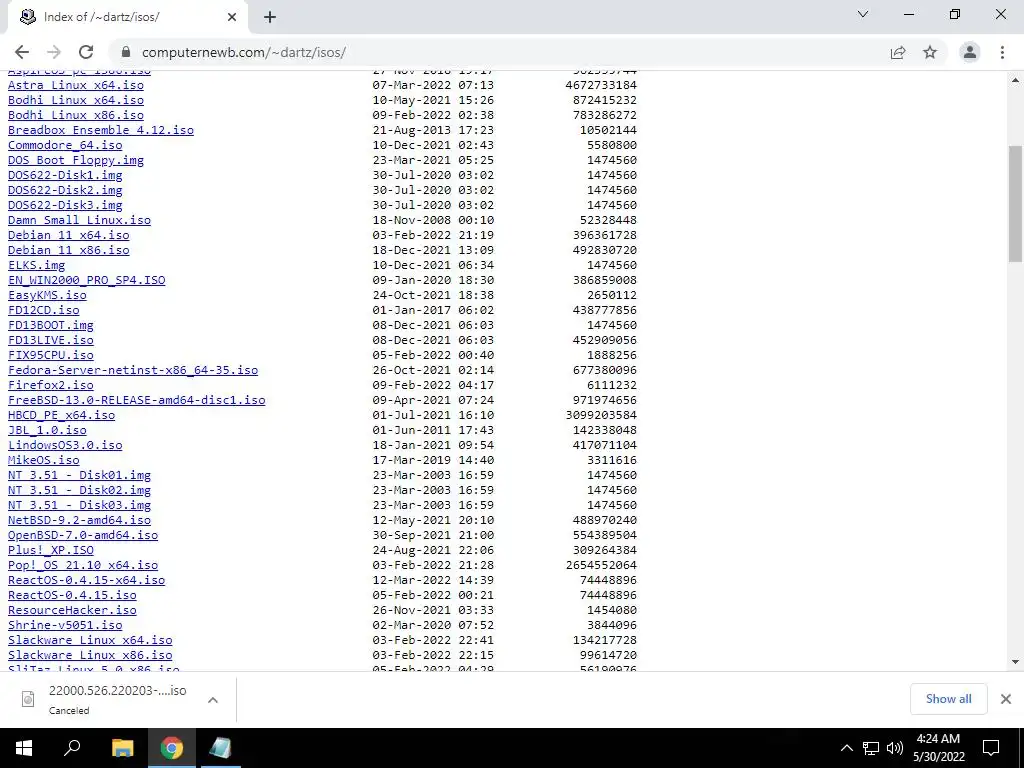This screenshot has width=1024, height=768.
Task: Open the Bodhi_Linux_x64.iso link
Action: tap(76, 100)
